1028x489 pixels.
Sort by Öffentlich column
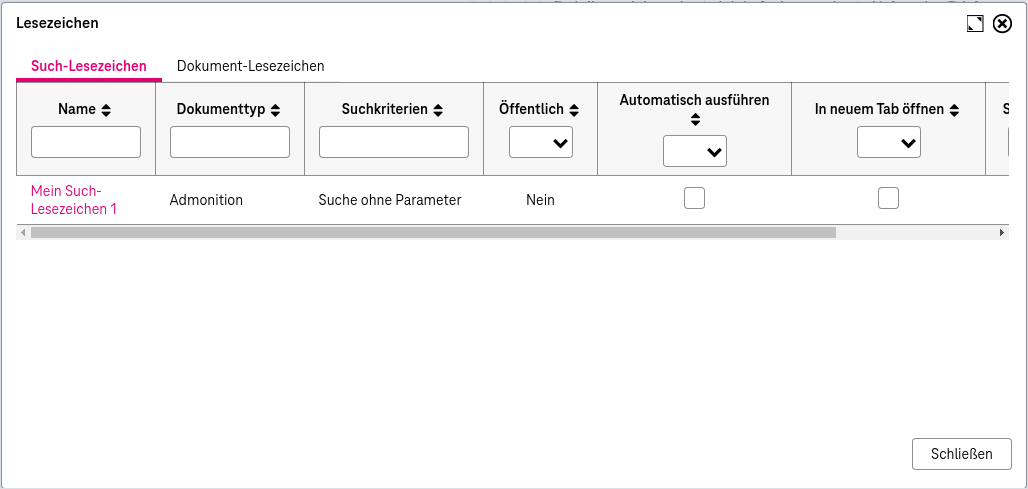[574, 110]
